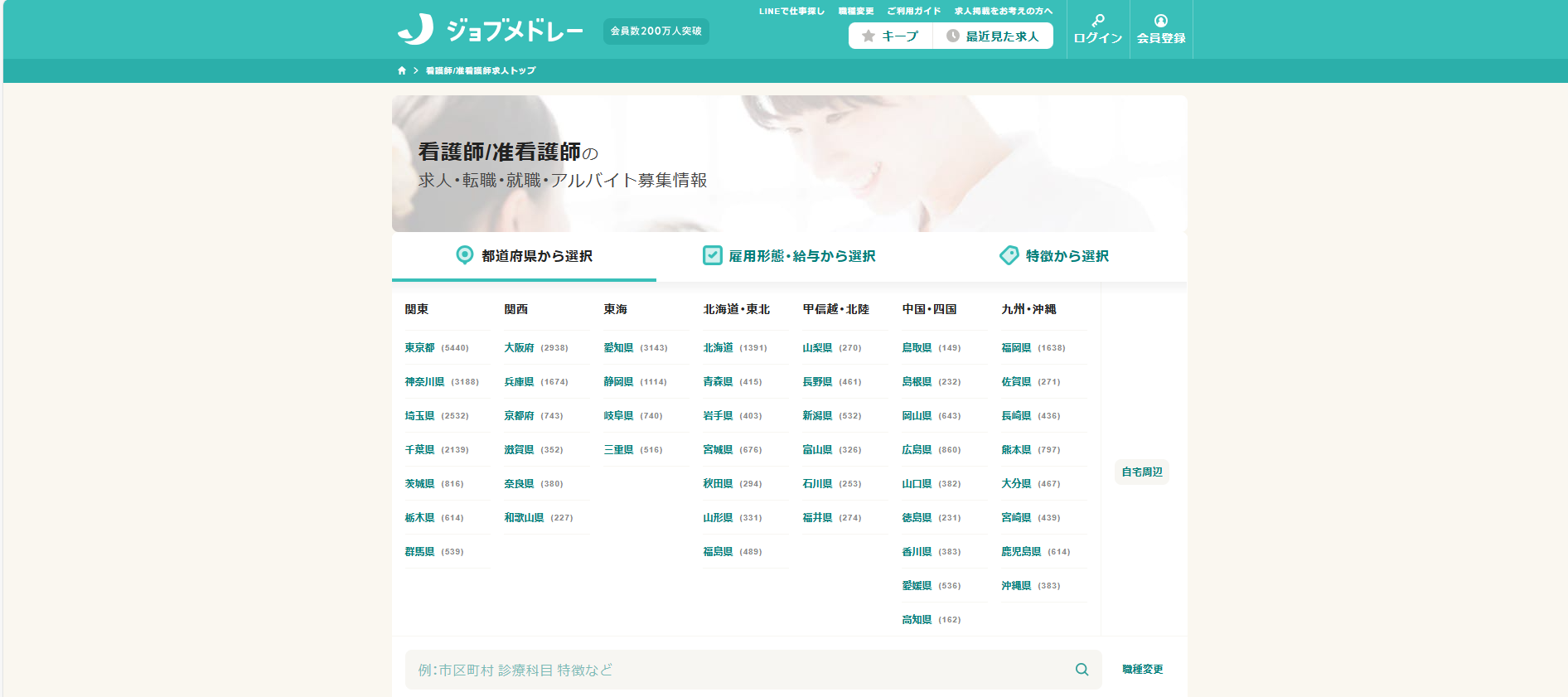This screenshot has height=697, width=1568.
Task: Click the search magnifier icon
Action: 1082,670
